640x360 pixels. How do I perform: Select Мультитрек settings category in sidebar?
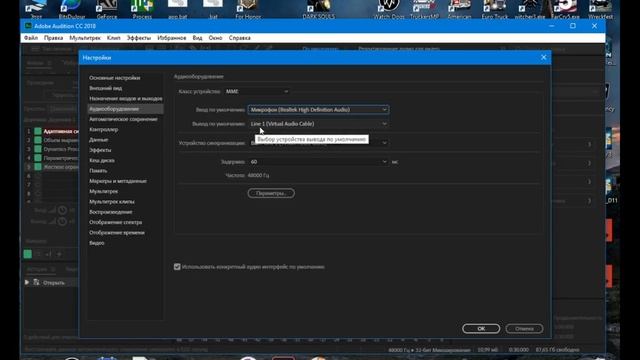pyautogui.click(x=104, y=191)
